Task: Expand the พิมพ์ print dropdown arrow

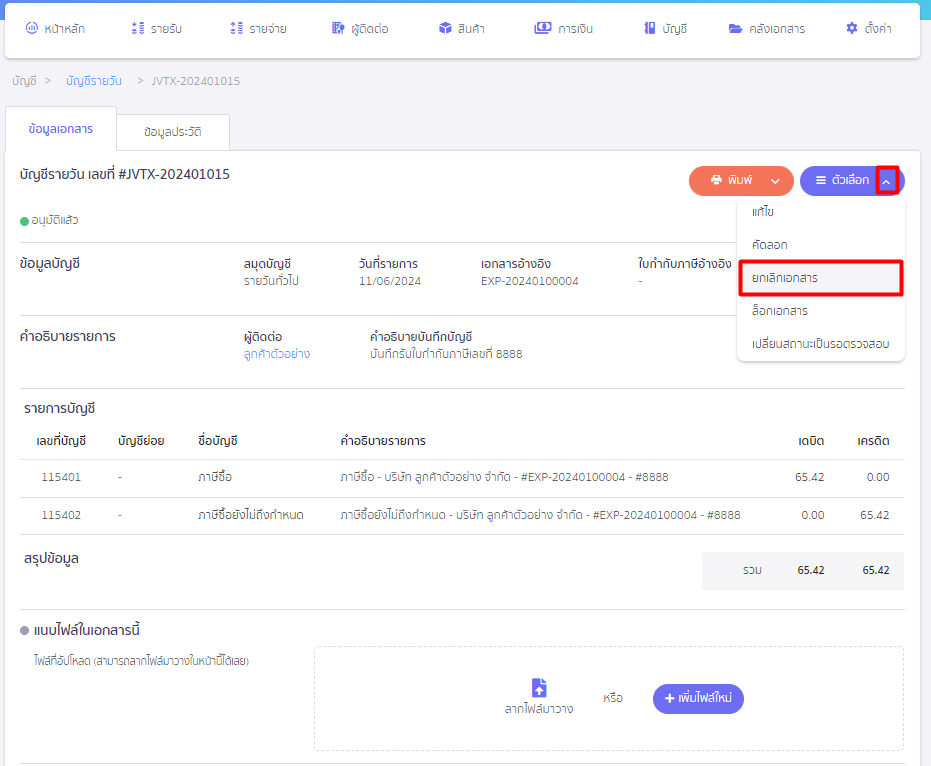Action: pos(775,181)
